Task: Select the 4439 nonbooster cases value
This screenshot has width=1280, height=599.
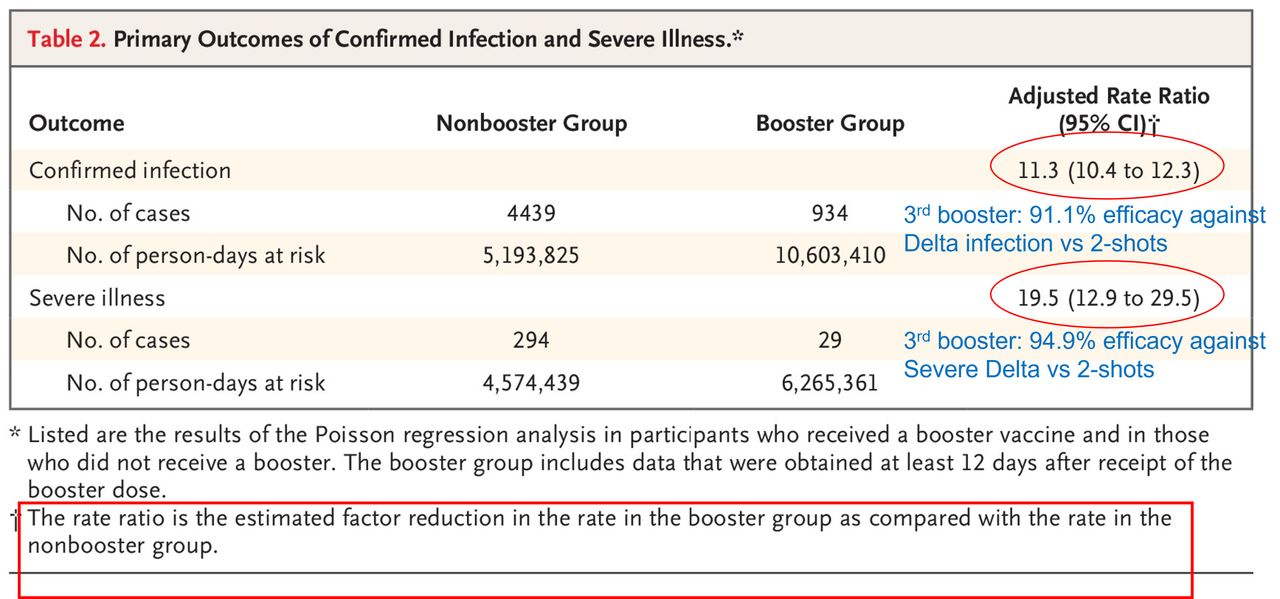Action: pyautogui.click(x=531, y=213)
